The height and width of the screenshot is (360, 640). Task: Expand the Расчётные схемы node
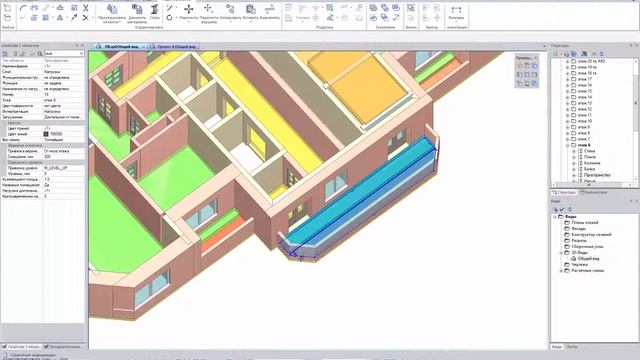pos(561,271)
